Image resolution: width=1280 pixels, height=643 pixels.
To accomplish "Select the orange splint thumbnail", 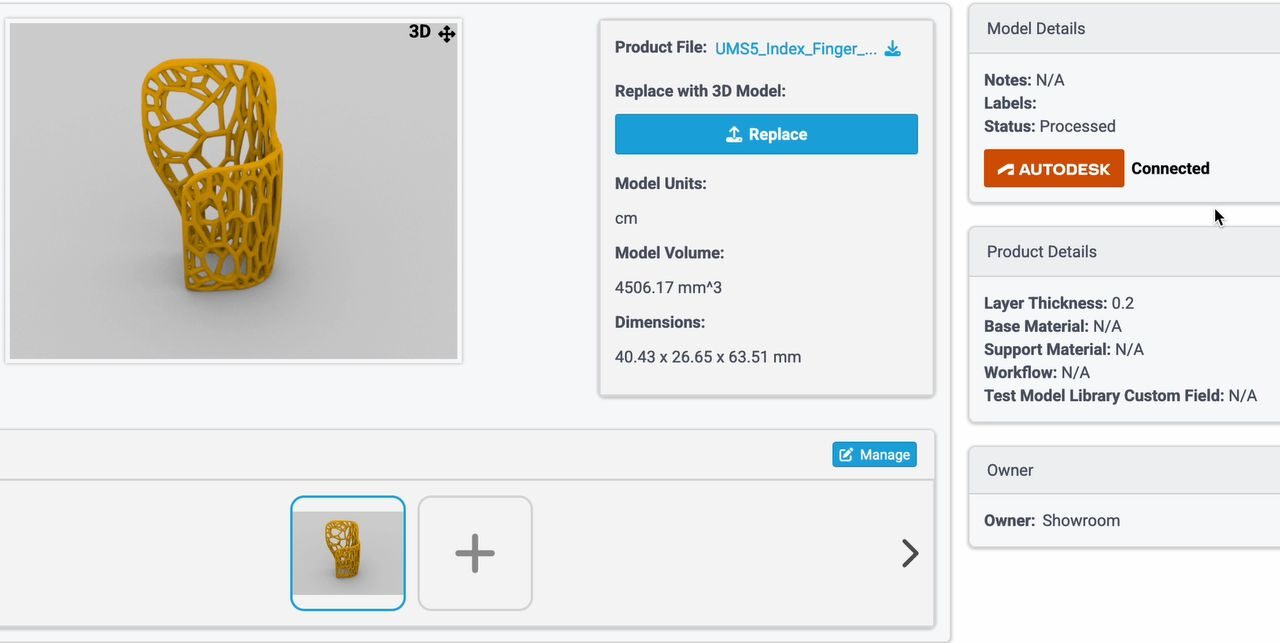I will (348, 553).
